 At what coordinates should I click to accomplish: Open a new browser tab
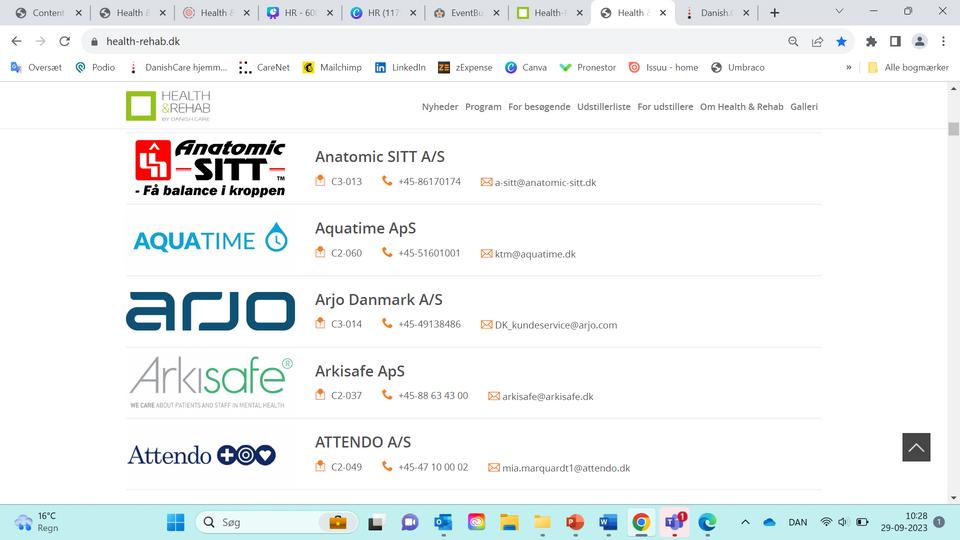(x=774, y=13)
